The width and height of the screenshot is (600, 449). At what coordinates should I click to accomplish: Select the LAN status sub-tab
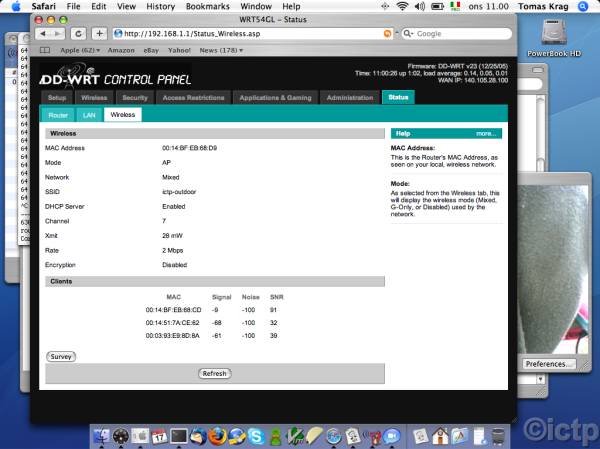(89, 115)
